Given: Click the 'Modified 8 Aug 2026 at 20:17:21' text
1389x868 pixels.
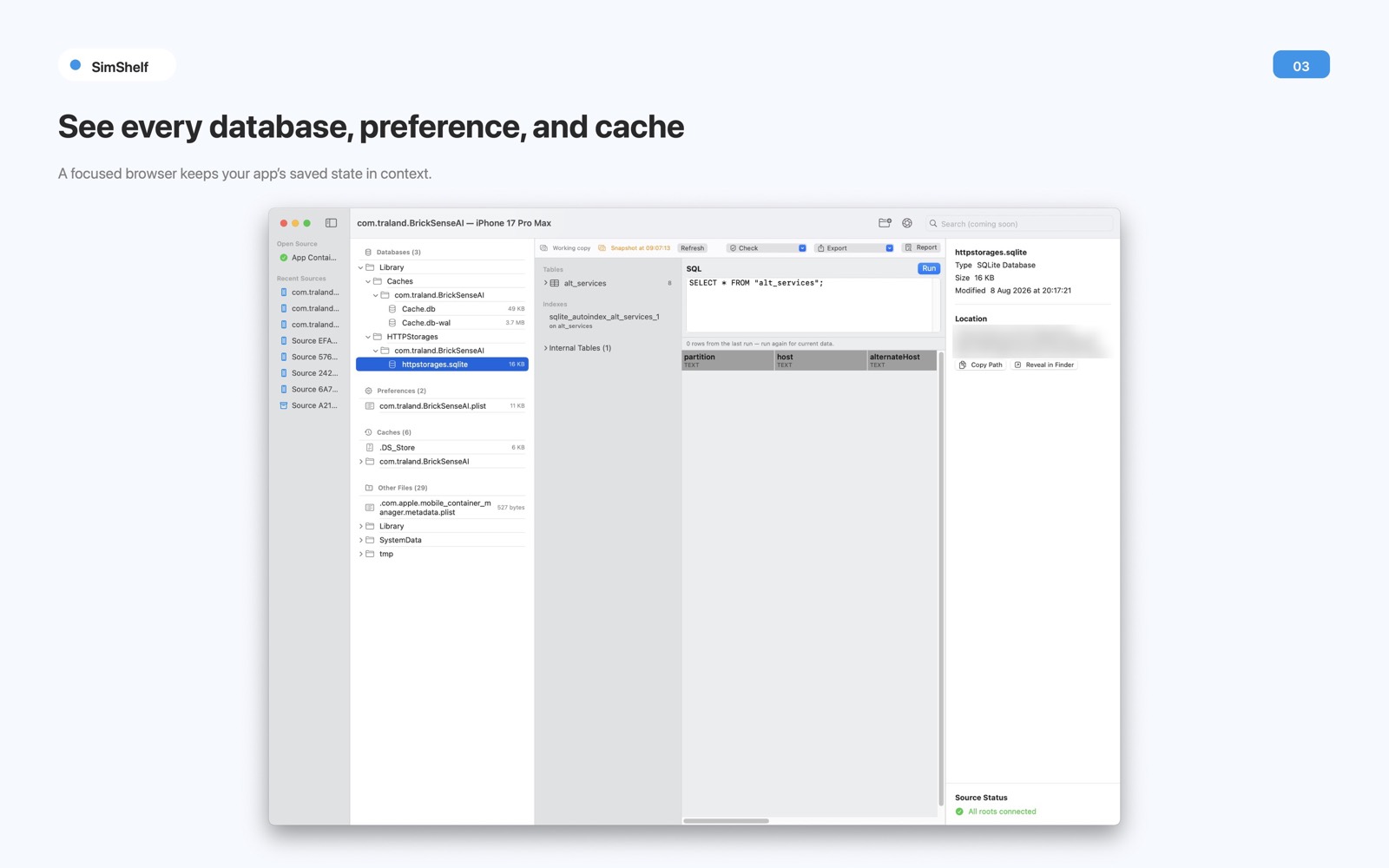Looking at the screenshot, I should click(x=1013, y=291).
